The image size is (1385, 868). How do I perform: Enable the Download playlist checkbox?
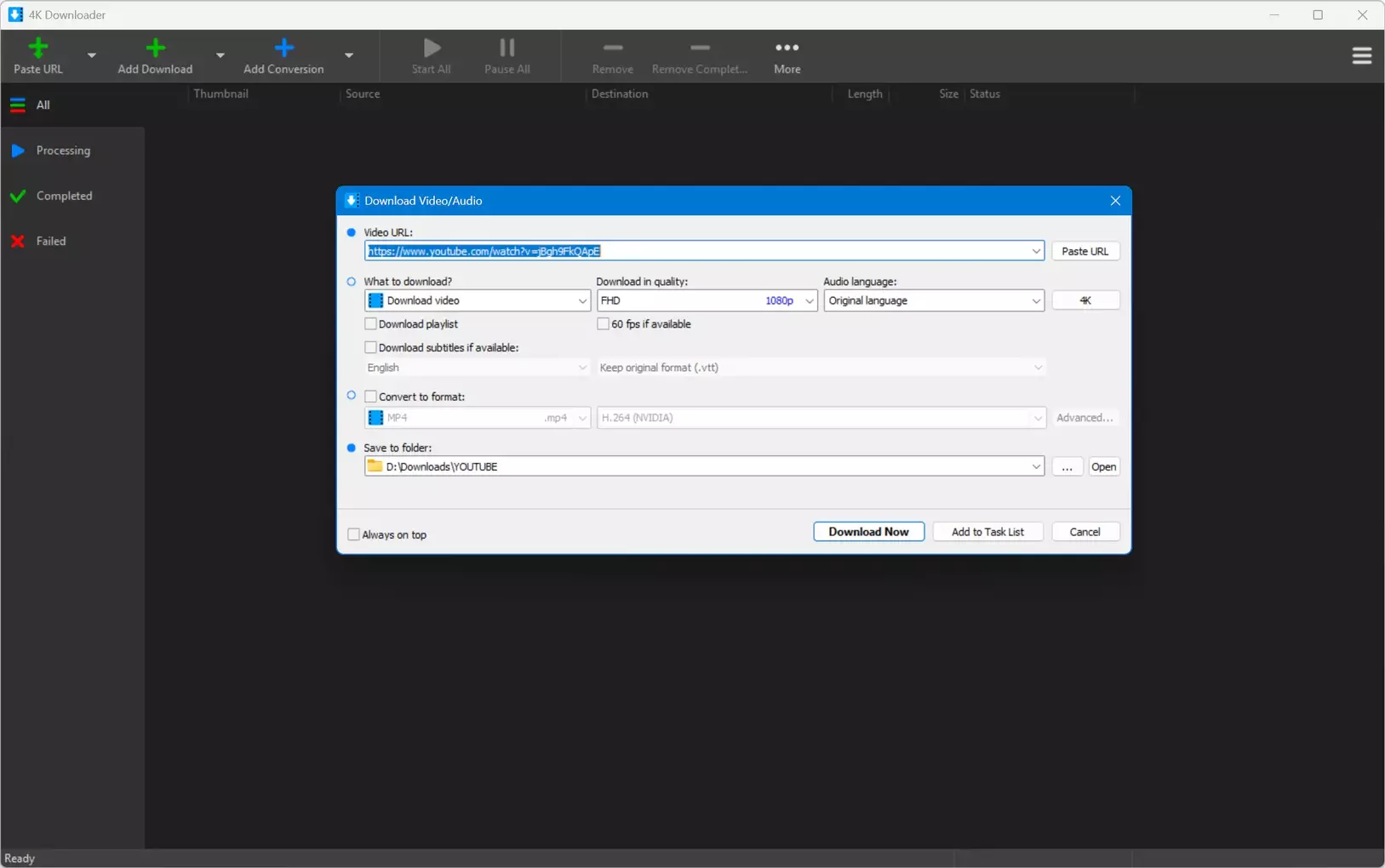[371, 324]
